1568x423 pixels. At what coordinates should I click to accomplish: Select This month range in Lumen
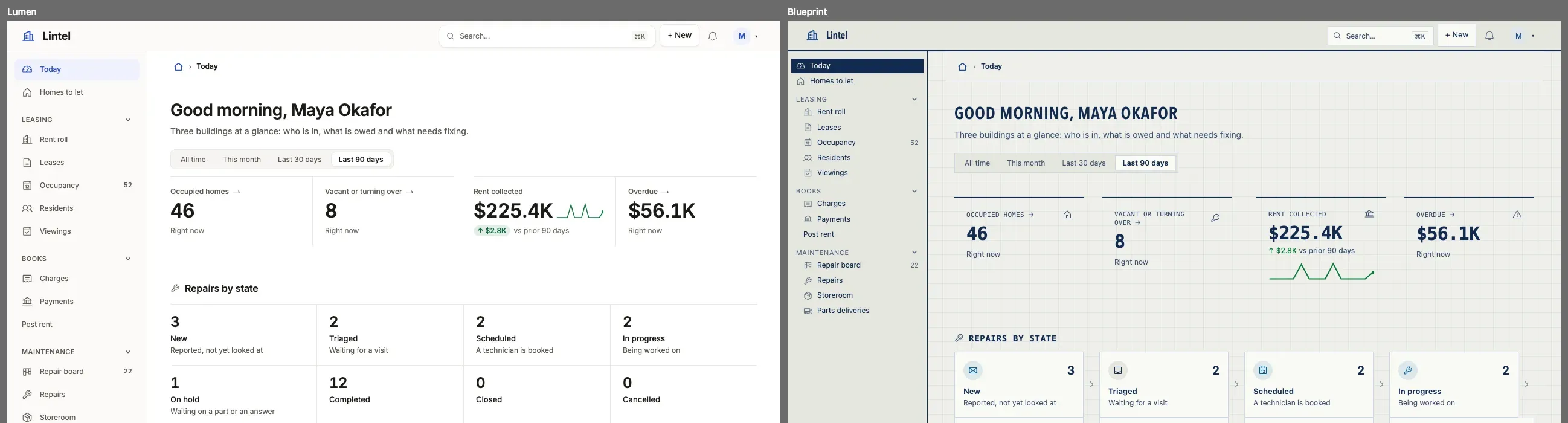coord(242,160)
